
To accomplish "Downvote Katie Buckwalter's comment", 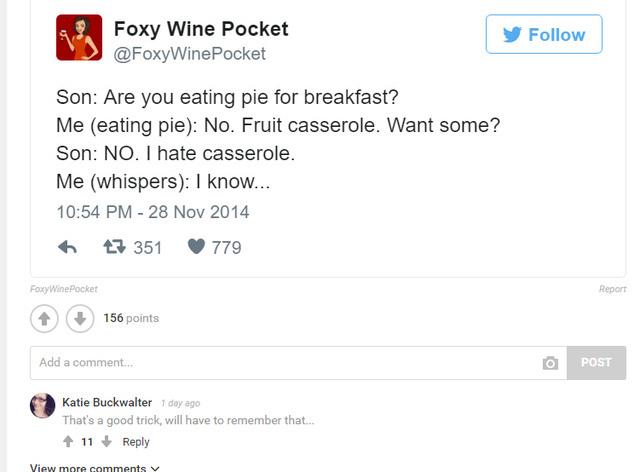I will 105,442.
